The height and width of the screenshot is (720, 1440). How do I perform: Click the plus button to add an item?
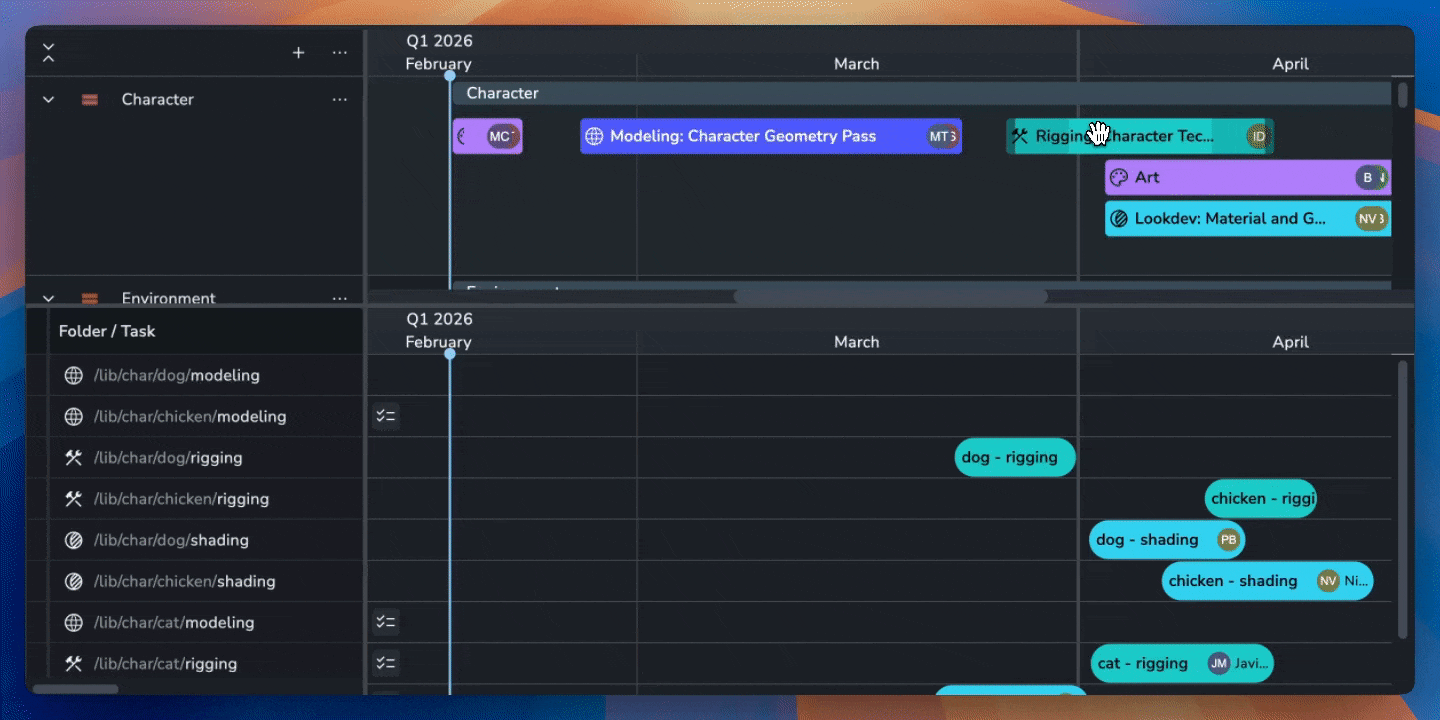click(298, 52)
